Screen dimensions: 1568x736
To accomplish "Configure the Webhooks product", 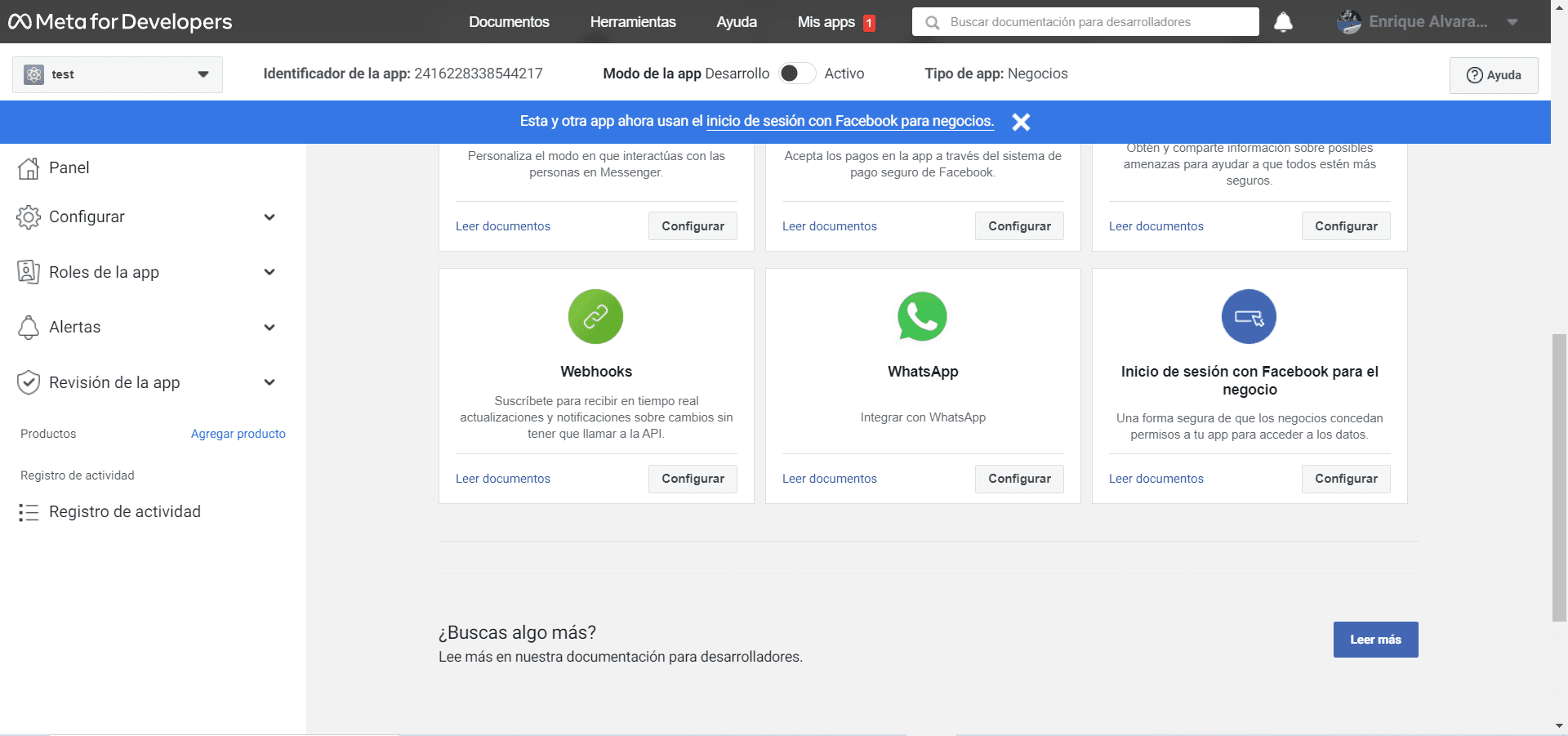I will [693, 479].
